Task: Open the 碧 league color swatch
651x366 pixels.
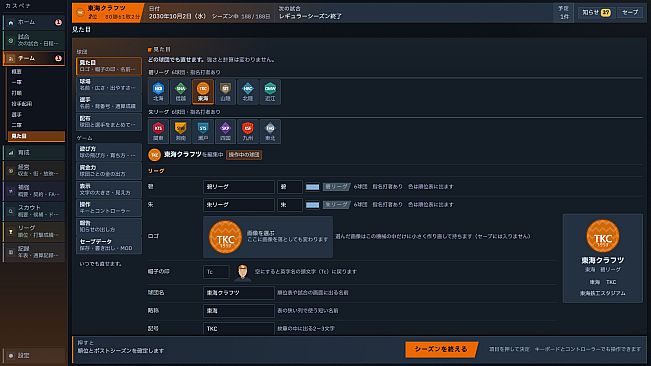Action: [312, 187]
